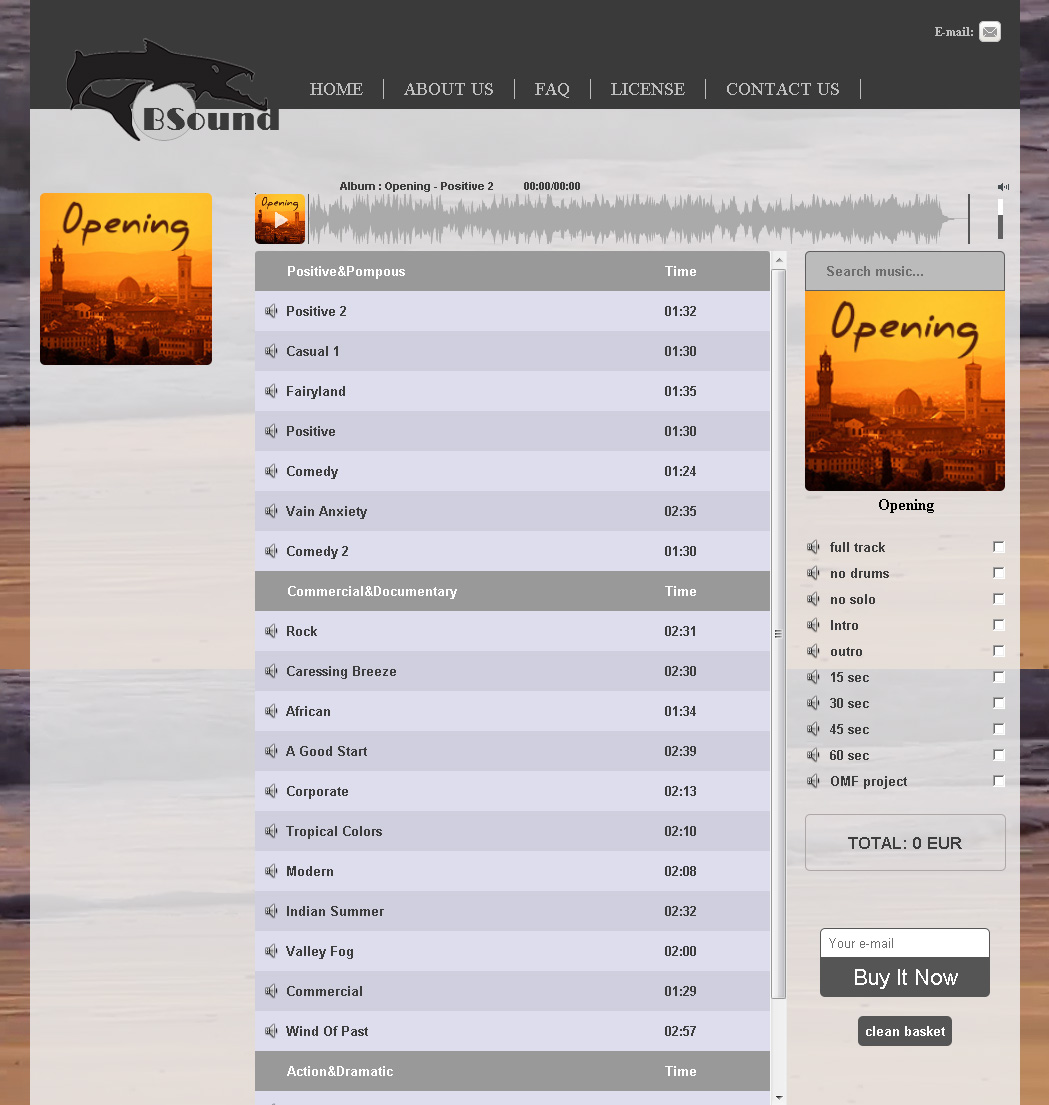The width and height of the screenshot is (1049, 1105).
Task: Preview the no solo version via its speaker icon
Action: tap(813, 598)
